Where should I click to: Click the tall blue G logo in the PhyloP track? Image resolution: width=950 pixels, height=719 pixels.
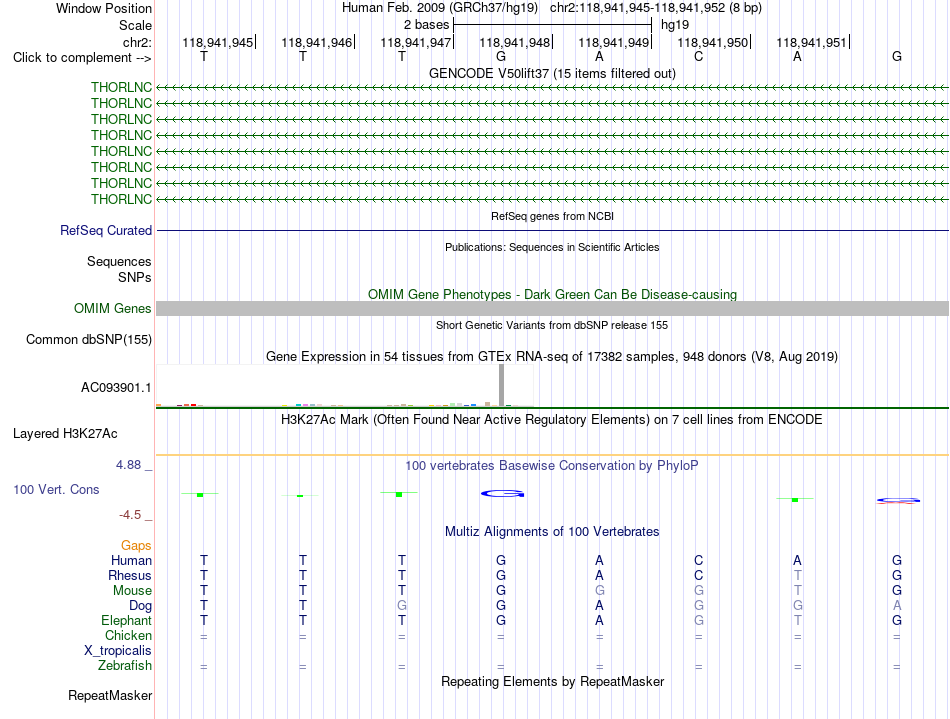coord(502,494)
